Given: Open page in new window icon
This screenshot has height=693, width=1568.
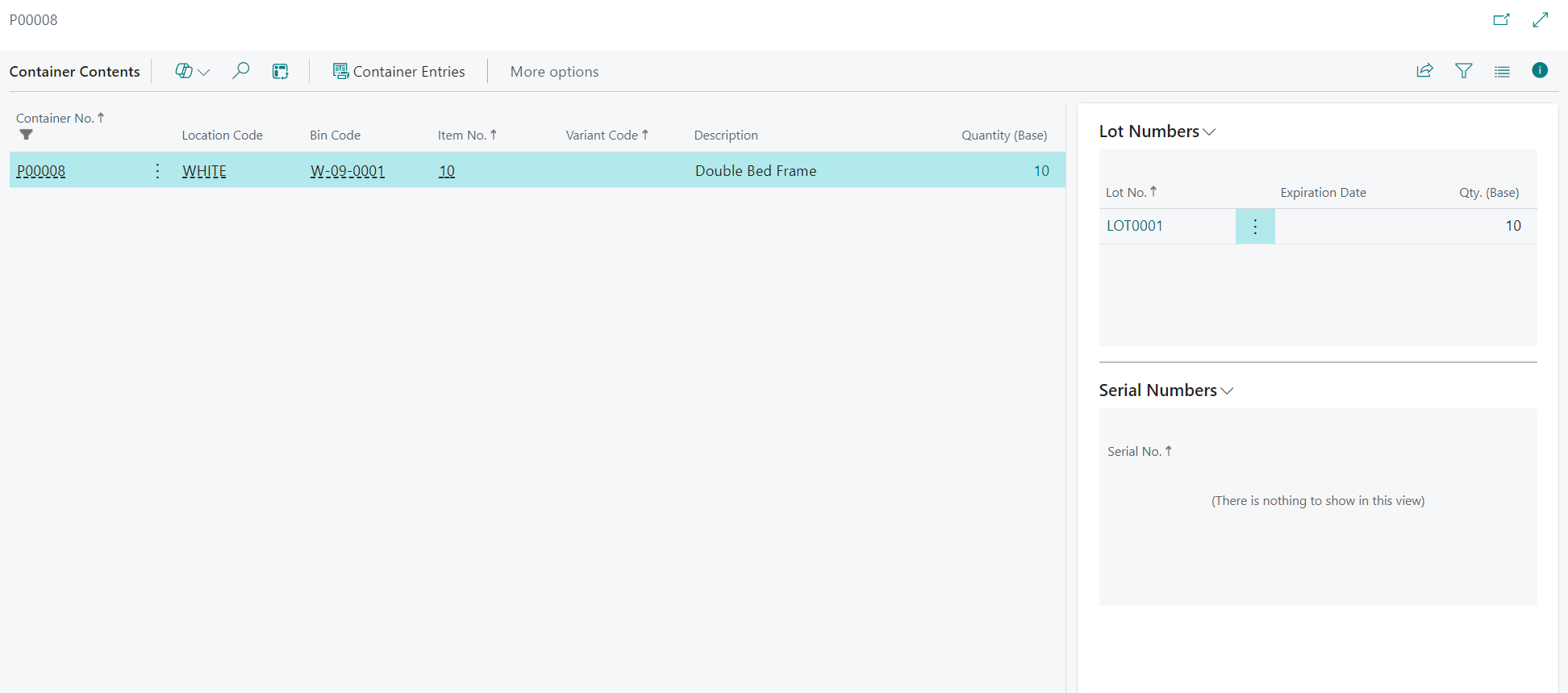Looking at the screenshot, I should pyautogui.click(x=1500, y=20).
